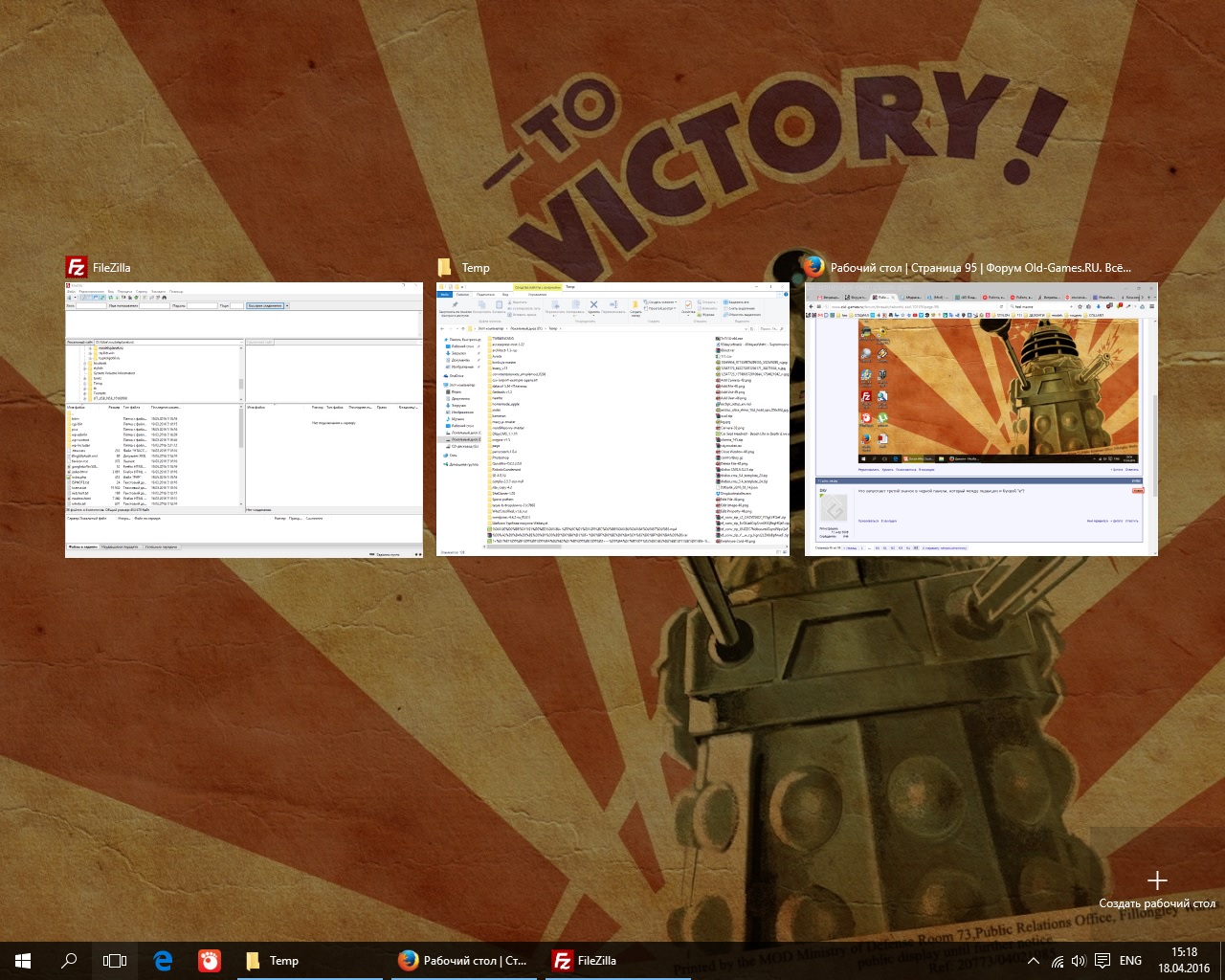The height and width of the screenshot is (980, 1225).
Task: Activate FileZilla from the taskbar
Action: click(x=585, y=961)
